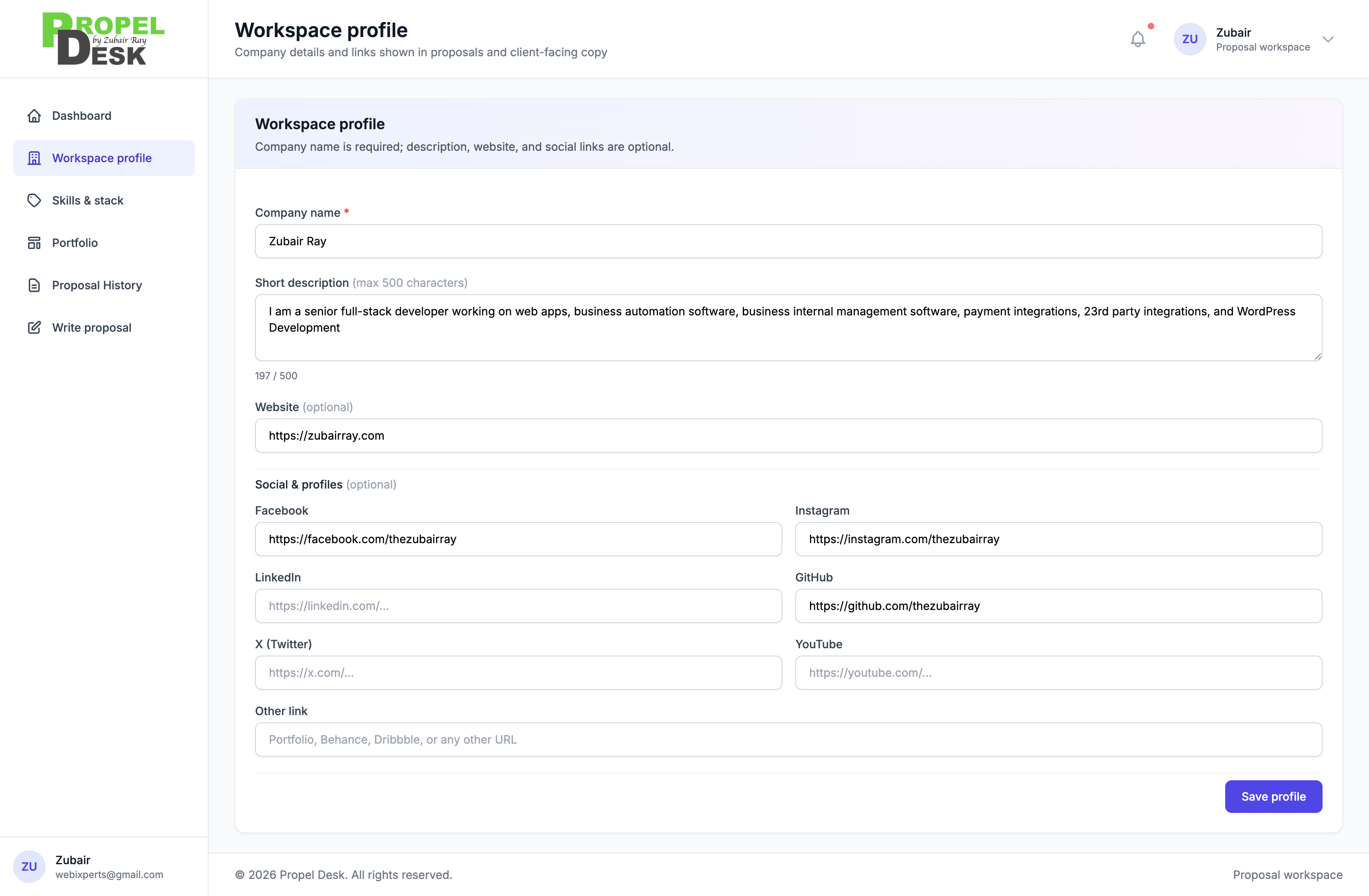Switch to the Skills & stack section

(88, 200)
